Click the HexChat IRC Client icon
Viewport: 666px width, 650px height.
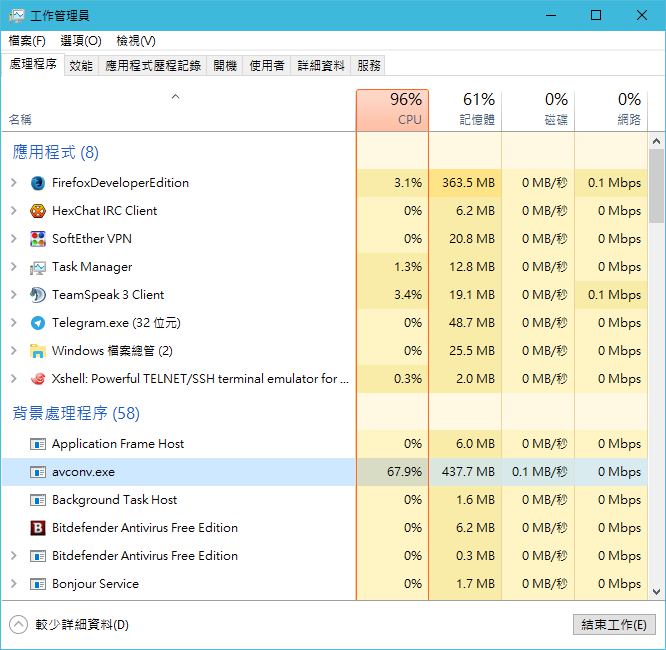click(38, 211)
